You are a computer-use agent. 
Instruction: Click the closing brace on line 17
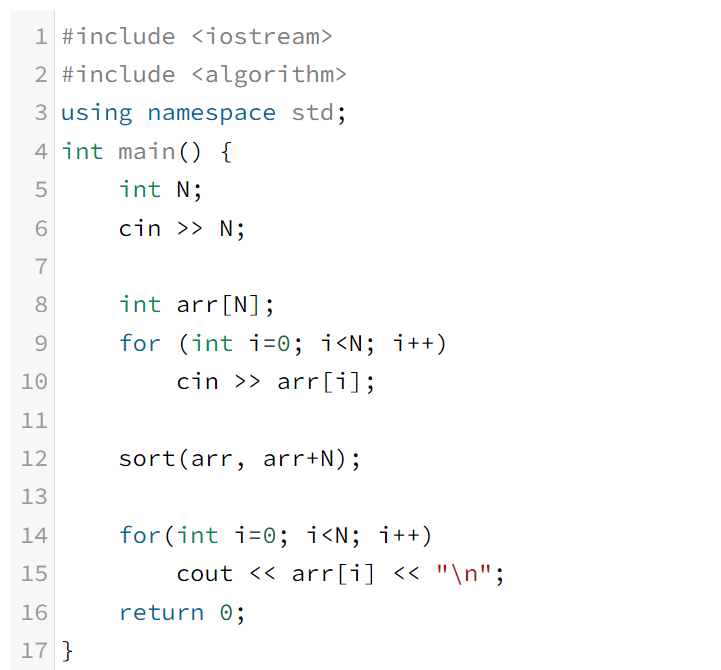[68, 651]
